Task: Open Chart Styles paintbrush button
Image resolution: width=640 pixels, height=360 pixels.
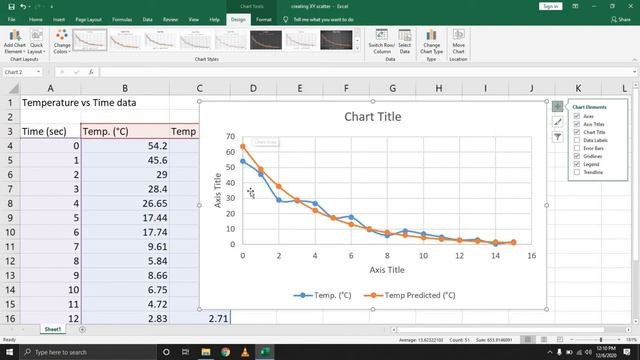Action: coord(558,122)
